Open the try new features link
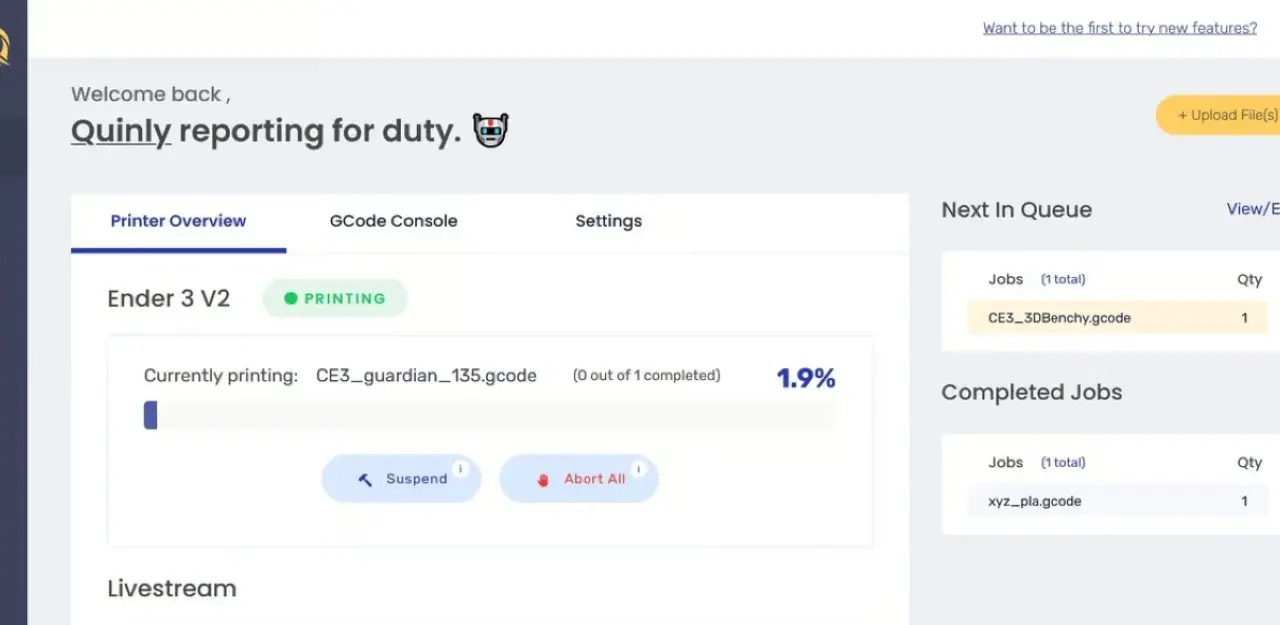Image resolution: width=1280 pixels, height=625 pixels. 1119,28
